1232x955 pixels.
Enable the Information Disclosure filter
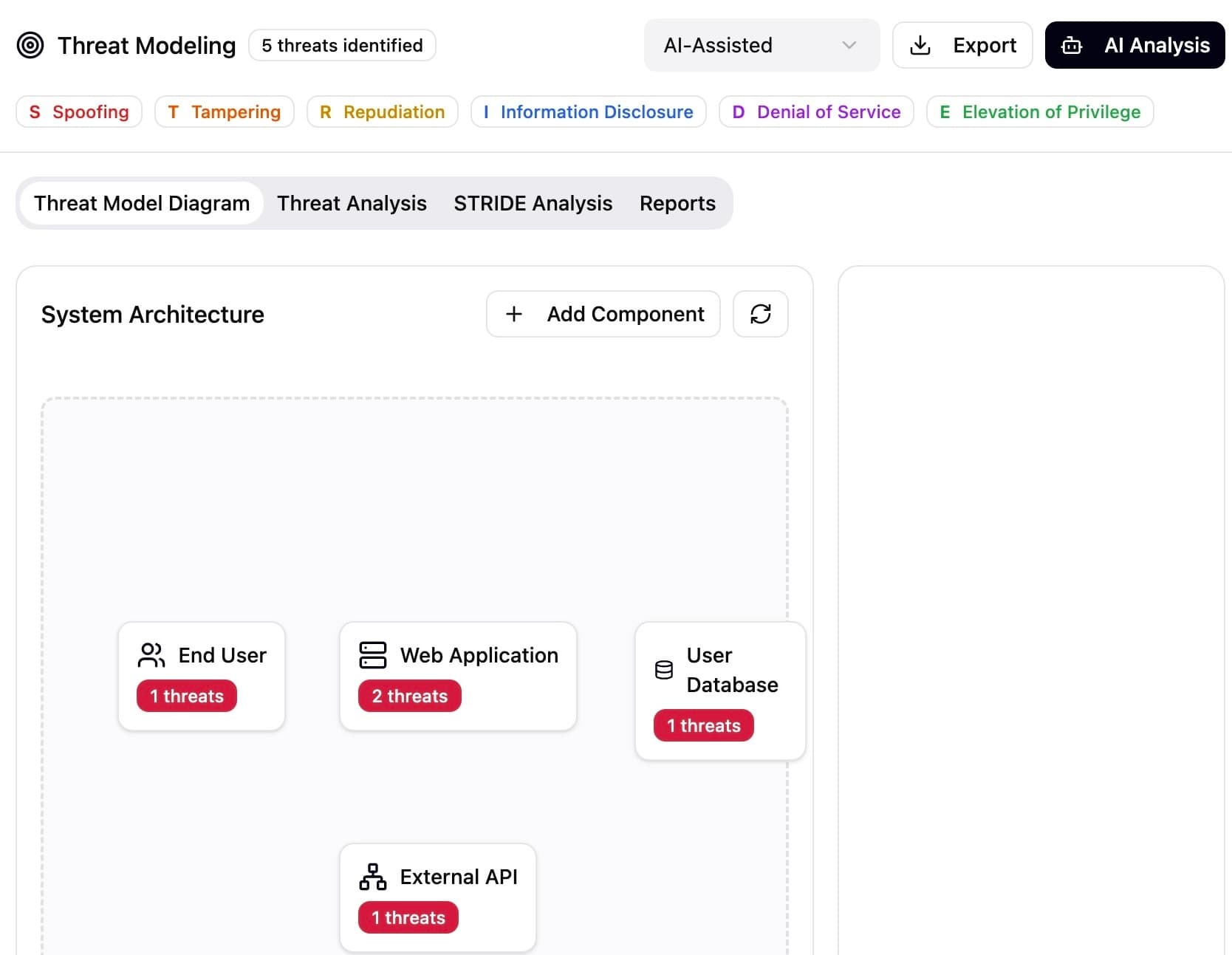pyautogui.click(x=588, y=112)
